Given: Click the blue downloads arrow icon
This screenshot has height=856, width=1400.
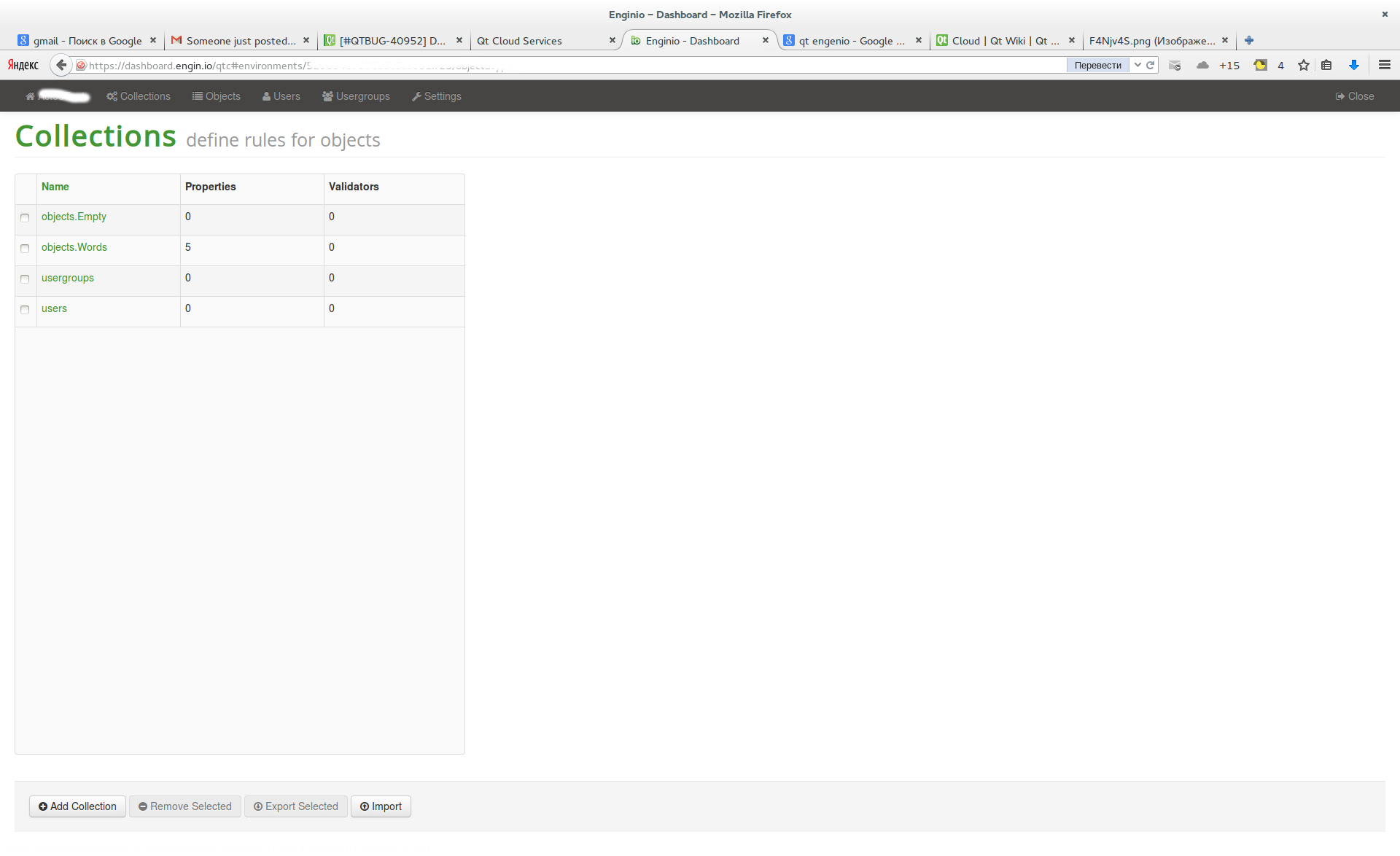Looking at the screenshot, I should 1354,66.
